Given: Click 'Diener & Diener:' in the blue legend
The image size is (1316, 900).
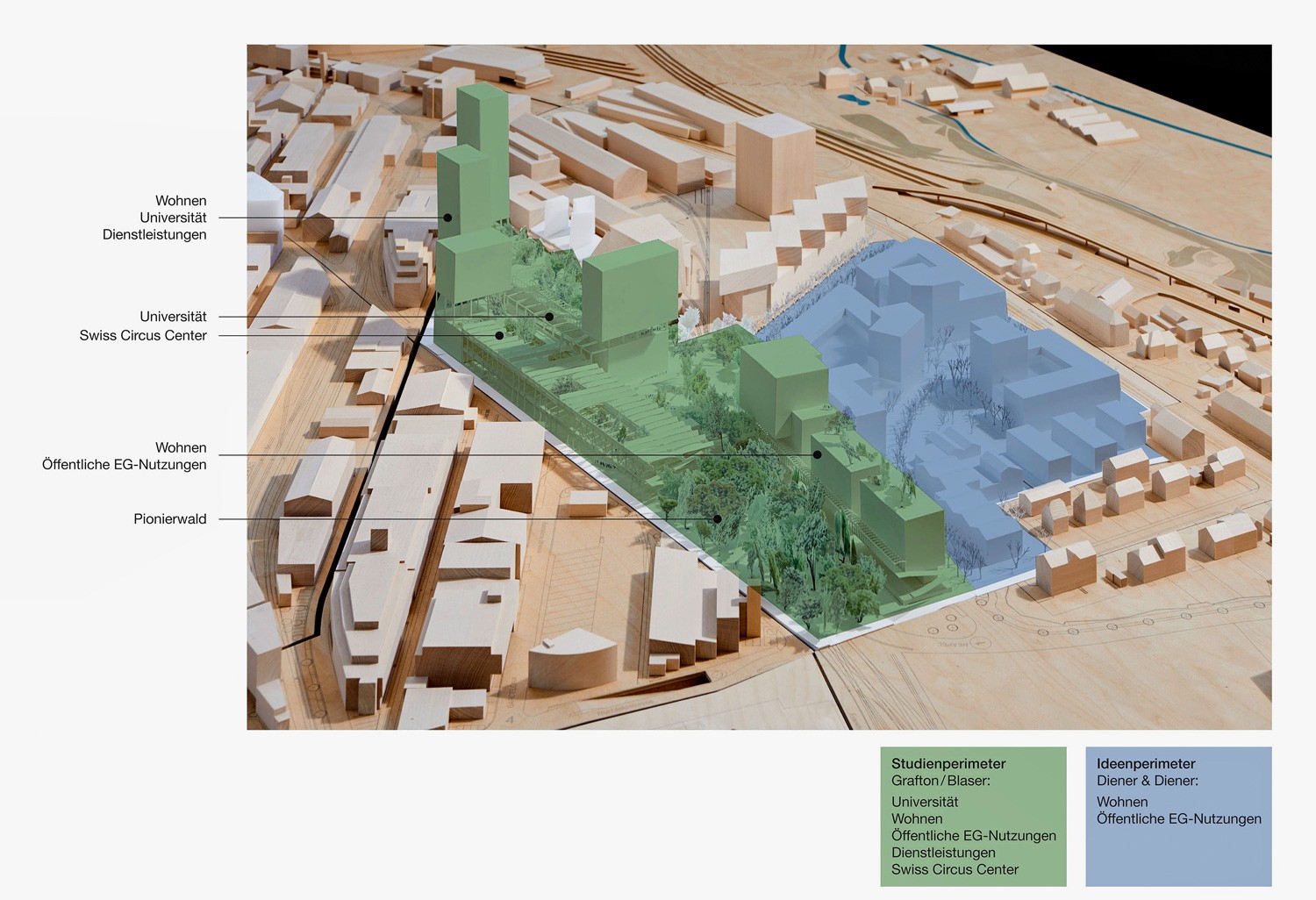Looking at the screenshot, I should pos(1148,780).
